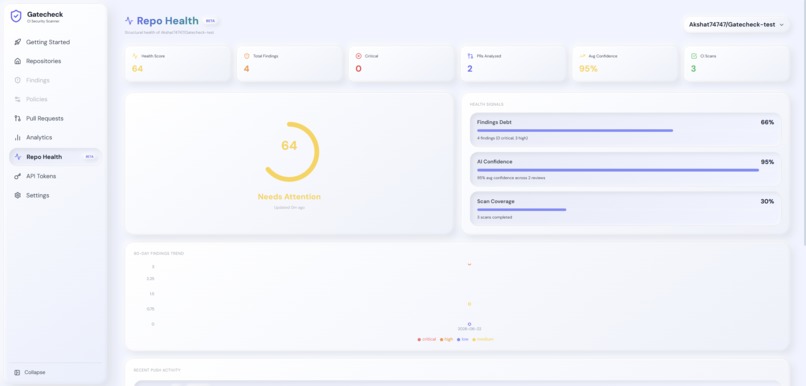This screenshot has height=386, width=806.
Task: Click the Avg Confidence trend icon
Action: (582, 56)
